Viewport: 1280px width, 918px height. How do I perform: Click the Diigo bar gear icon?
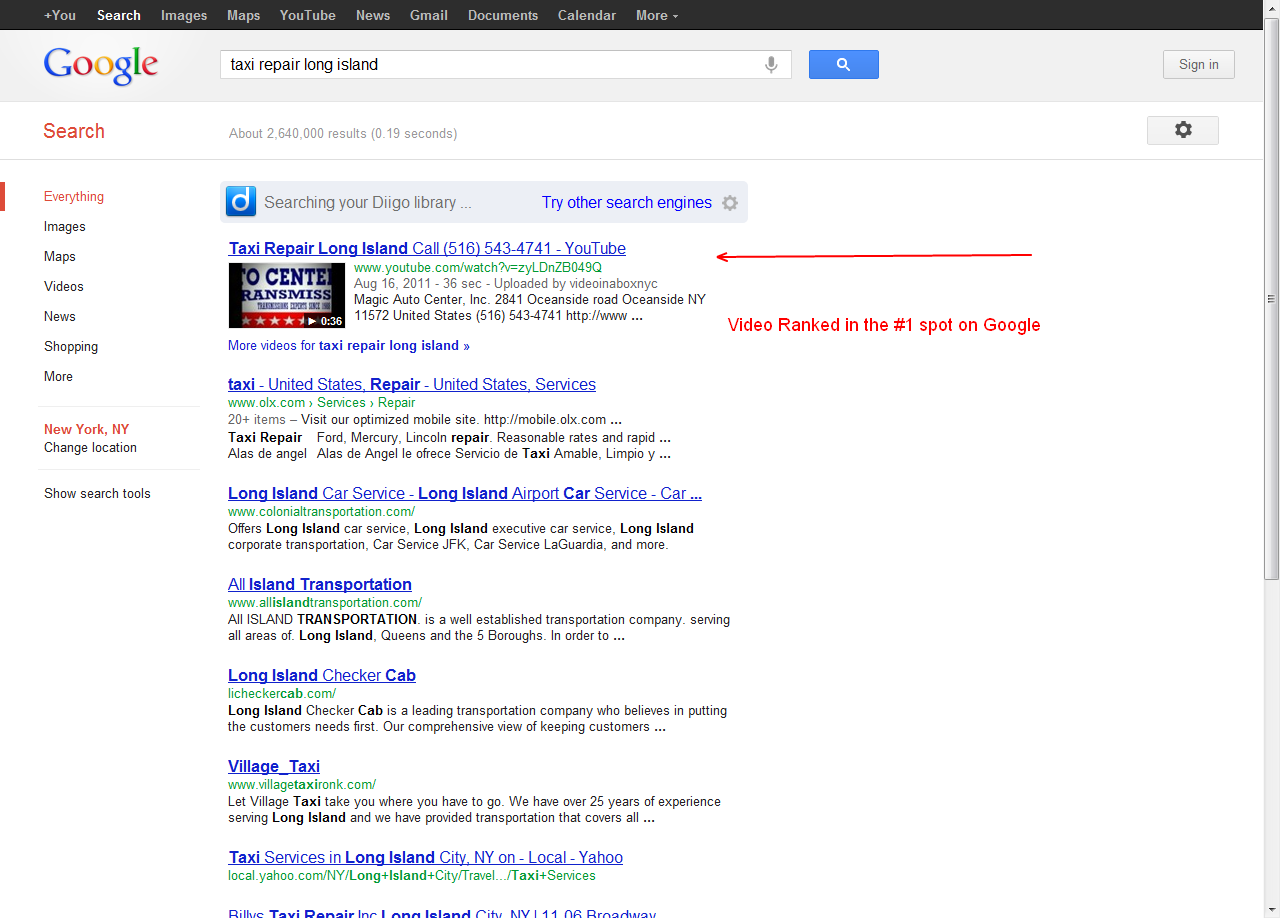click(730, 203)
